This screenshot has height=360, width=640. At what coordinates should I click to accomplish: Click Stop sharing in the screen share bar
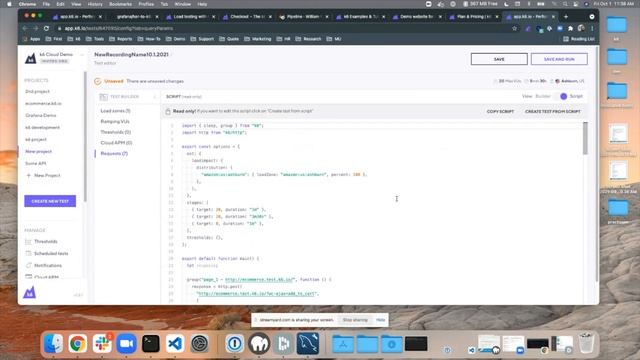click(x=355, y=320)
